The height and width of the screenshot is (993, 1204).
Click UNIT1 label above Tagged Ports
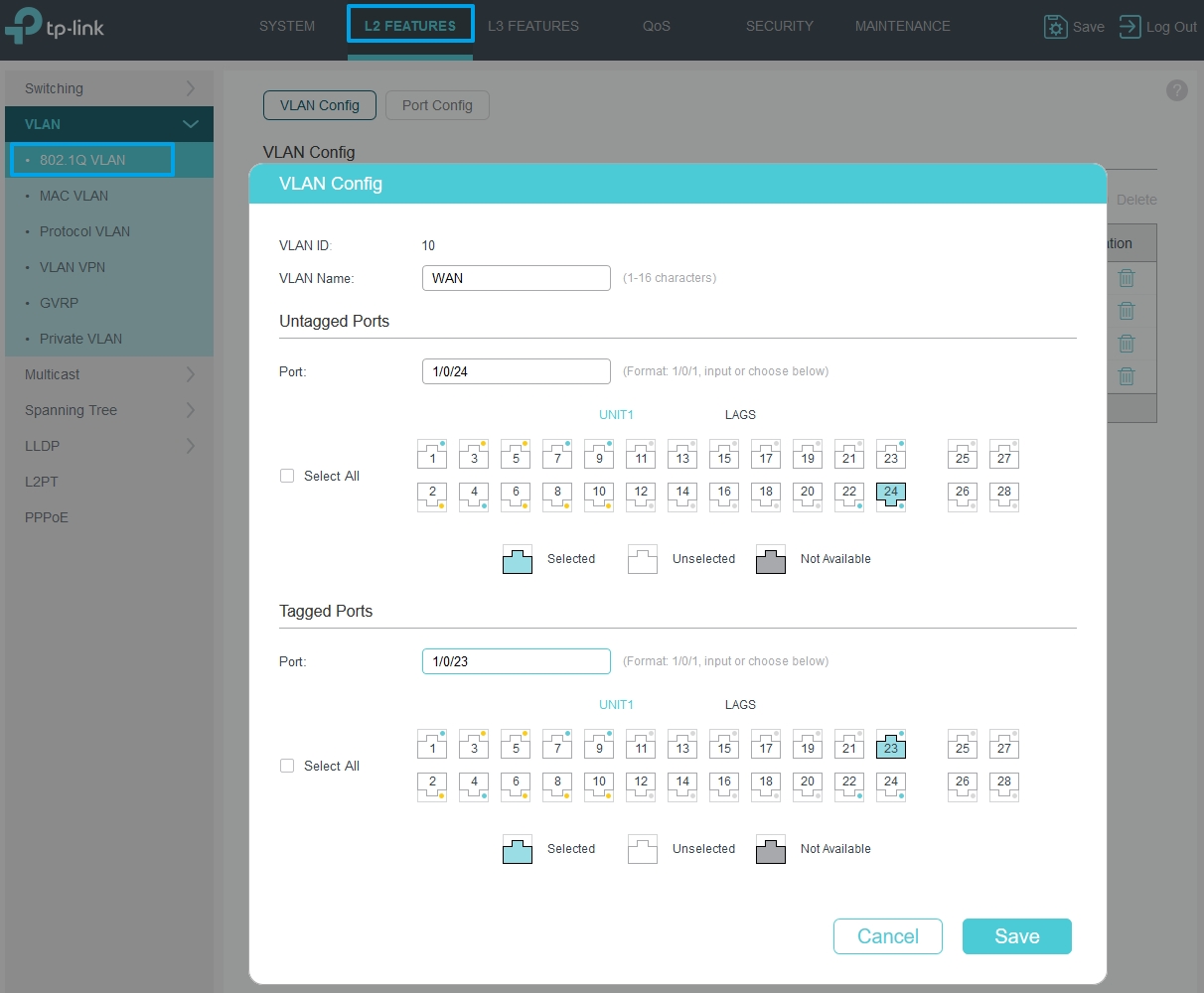pos(616,705)
